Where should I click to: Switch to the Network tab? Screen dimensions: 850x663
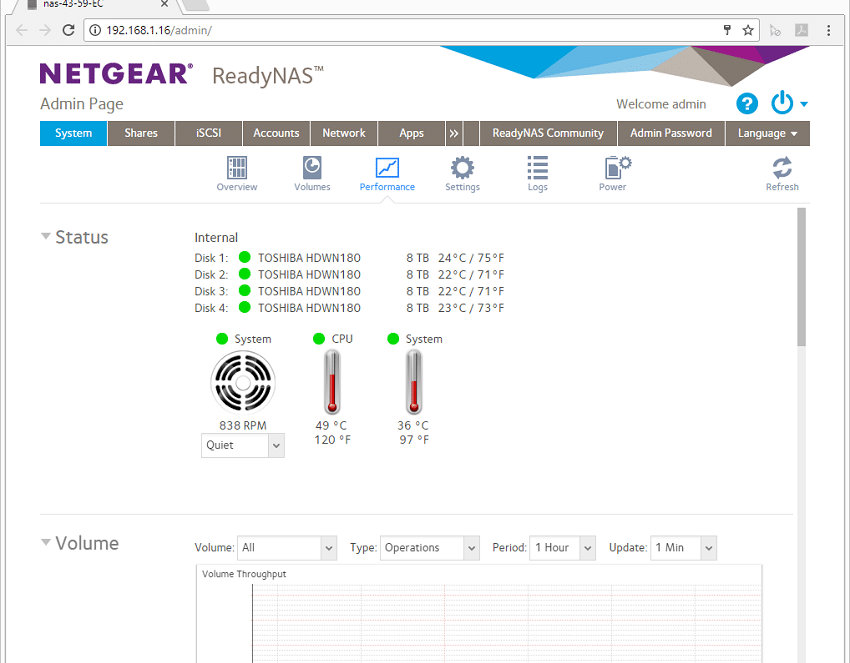pos(344,133)
